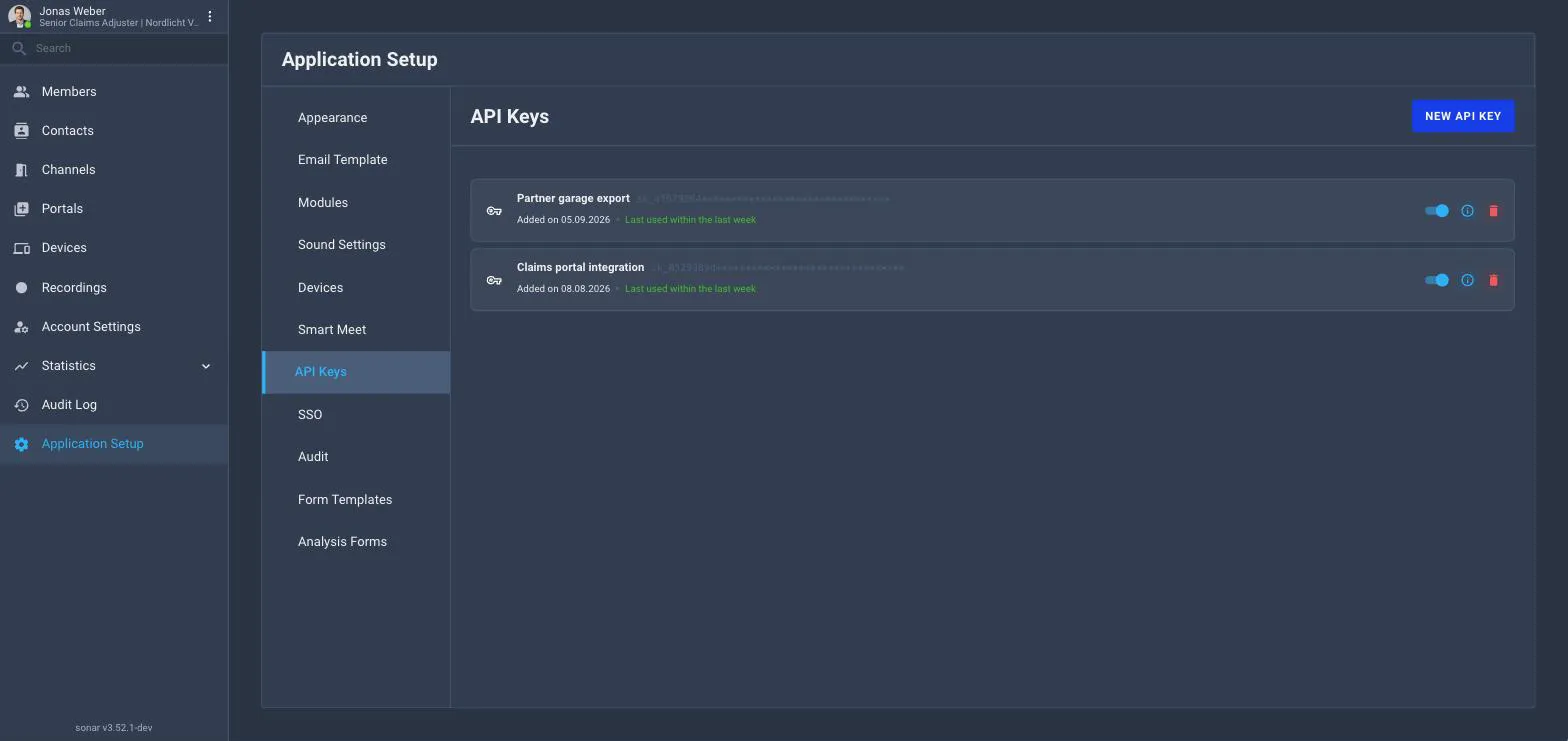Open the Form Templates tab
Viewport: 1568px width, 741px height.
356,500
